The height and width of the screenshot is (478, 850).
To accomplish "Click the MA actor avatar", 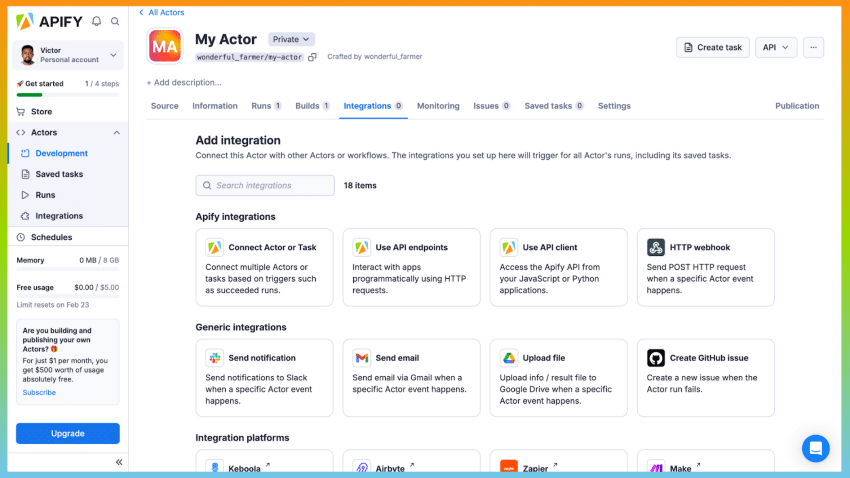I will coord(165,46).
